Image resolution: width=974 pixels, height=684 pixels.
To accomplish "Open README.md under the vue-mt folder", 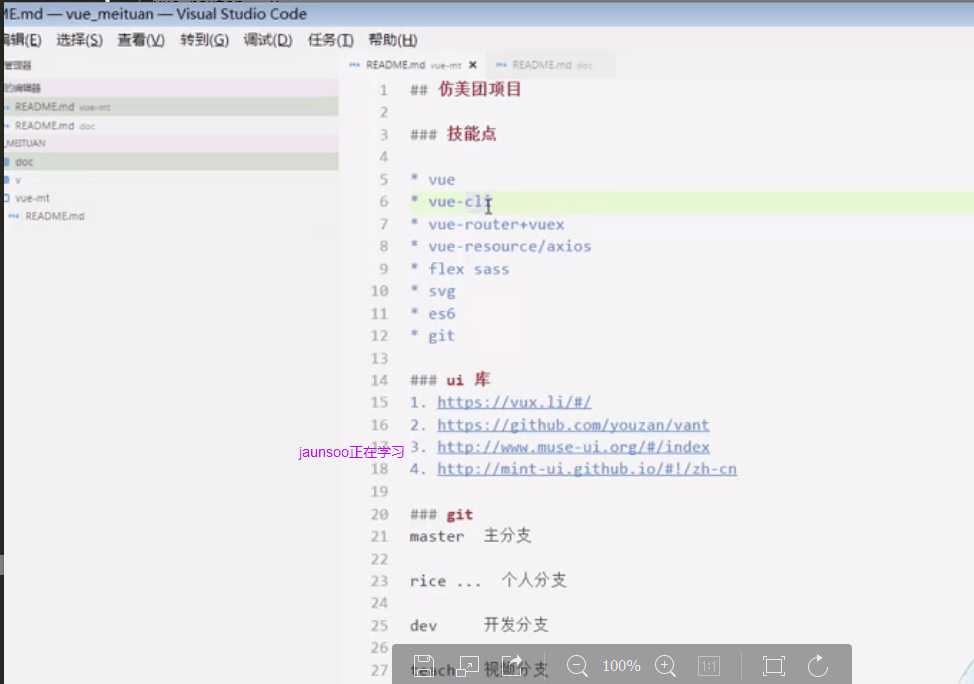I will 171,216.
